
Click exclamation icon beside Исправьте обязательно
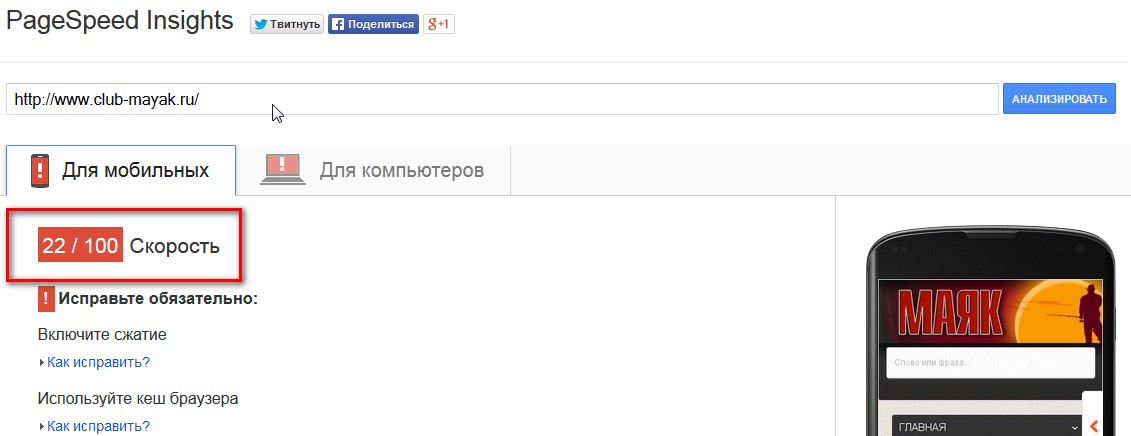(45, 299)
